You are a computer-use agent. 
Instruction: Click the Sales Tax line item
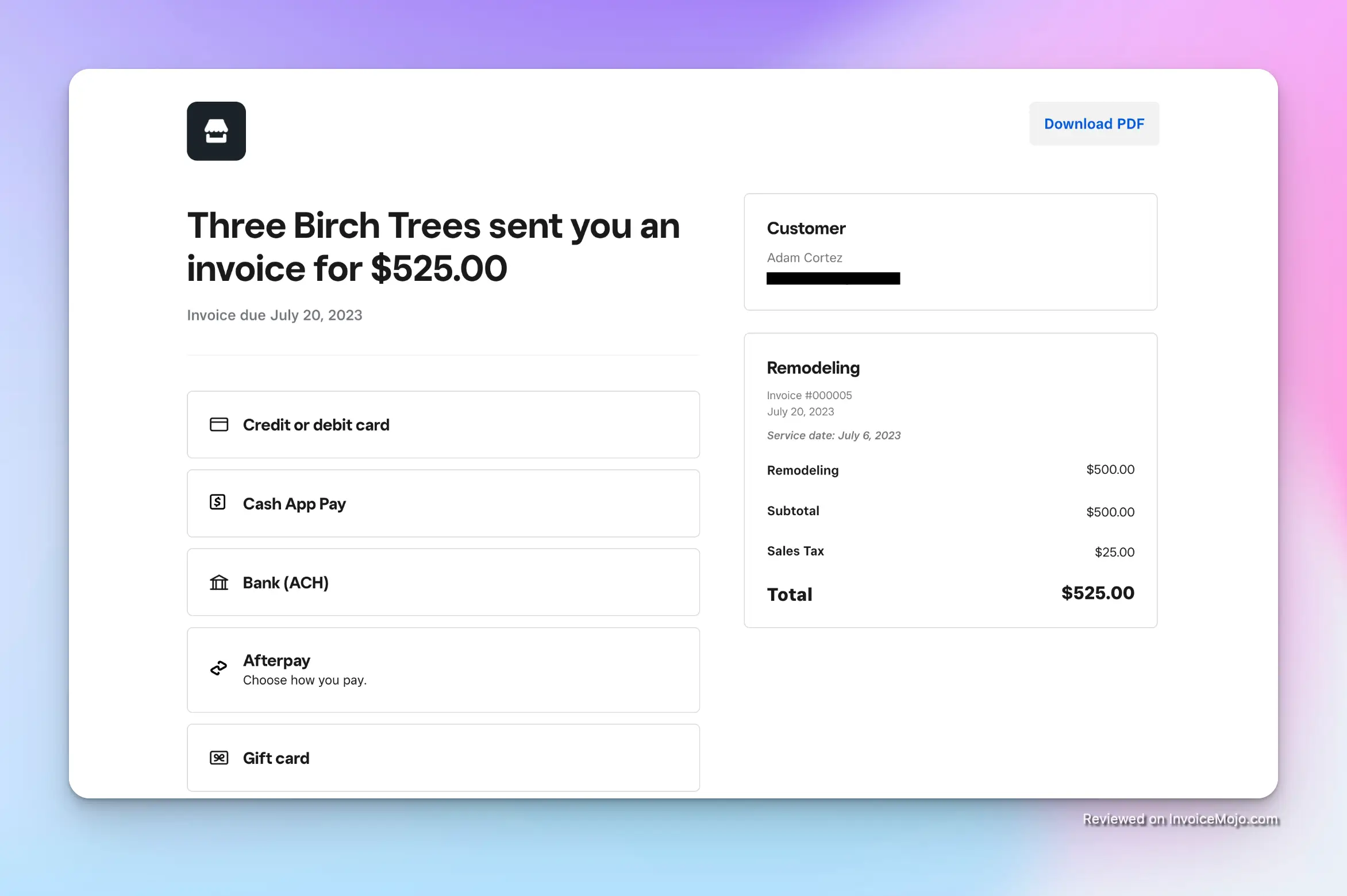[795, 551]
